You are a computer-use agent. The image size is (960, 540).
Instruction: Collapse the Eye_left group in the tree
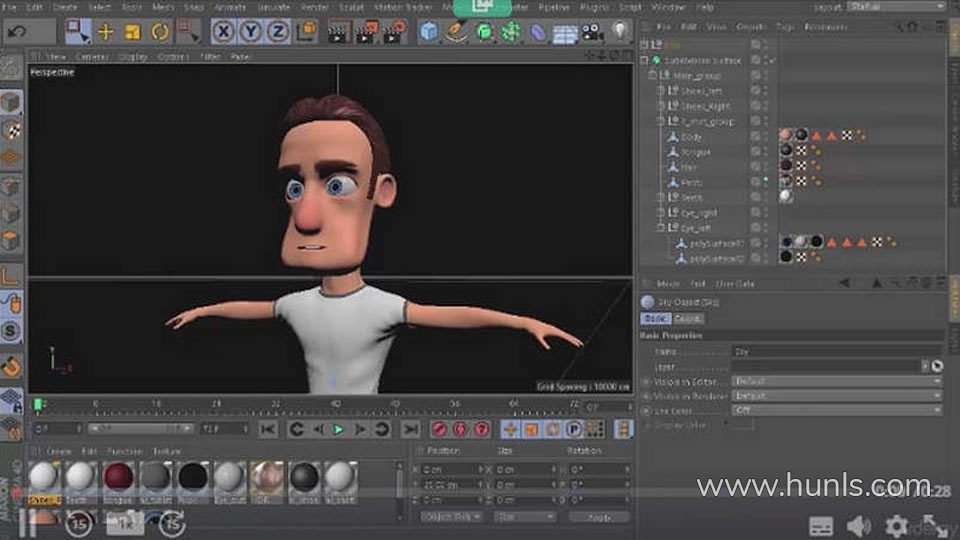point(660,227)
